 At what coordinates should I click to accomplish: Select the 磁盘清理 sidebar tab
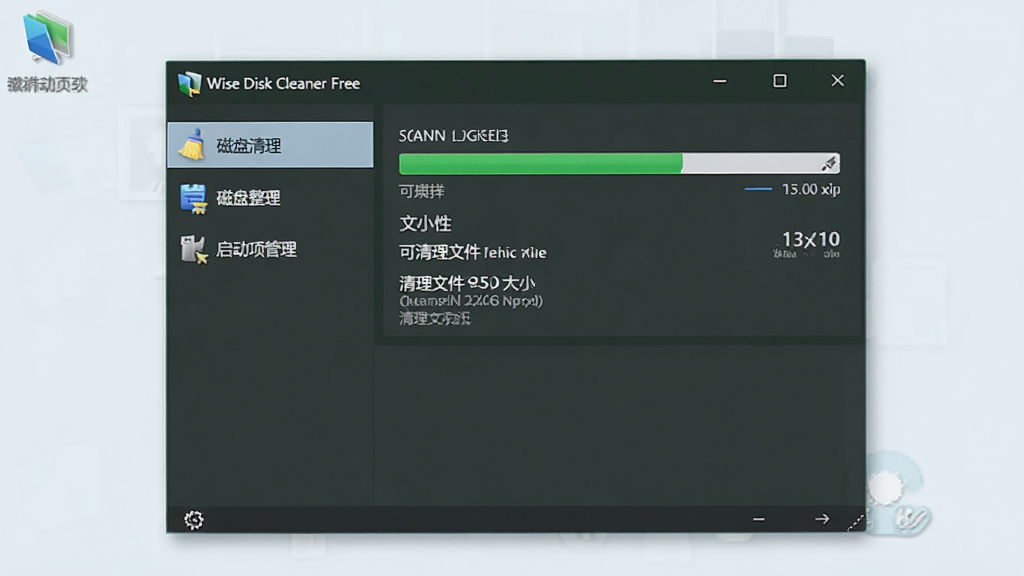click(x=270, y=145)
